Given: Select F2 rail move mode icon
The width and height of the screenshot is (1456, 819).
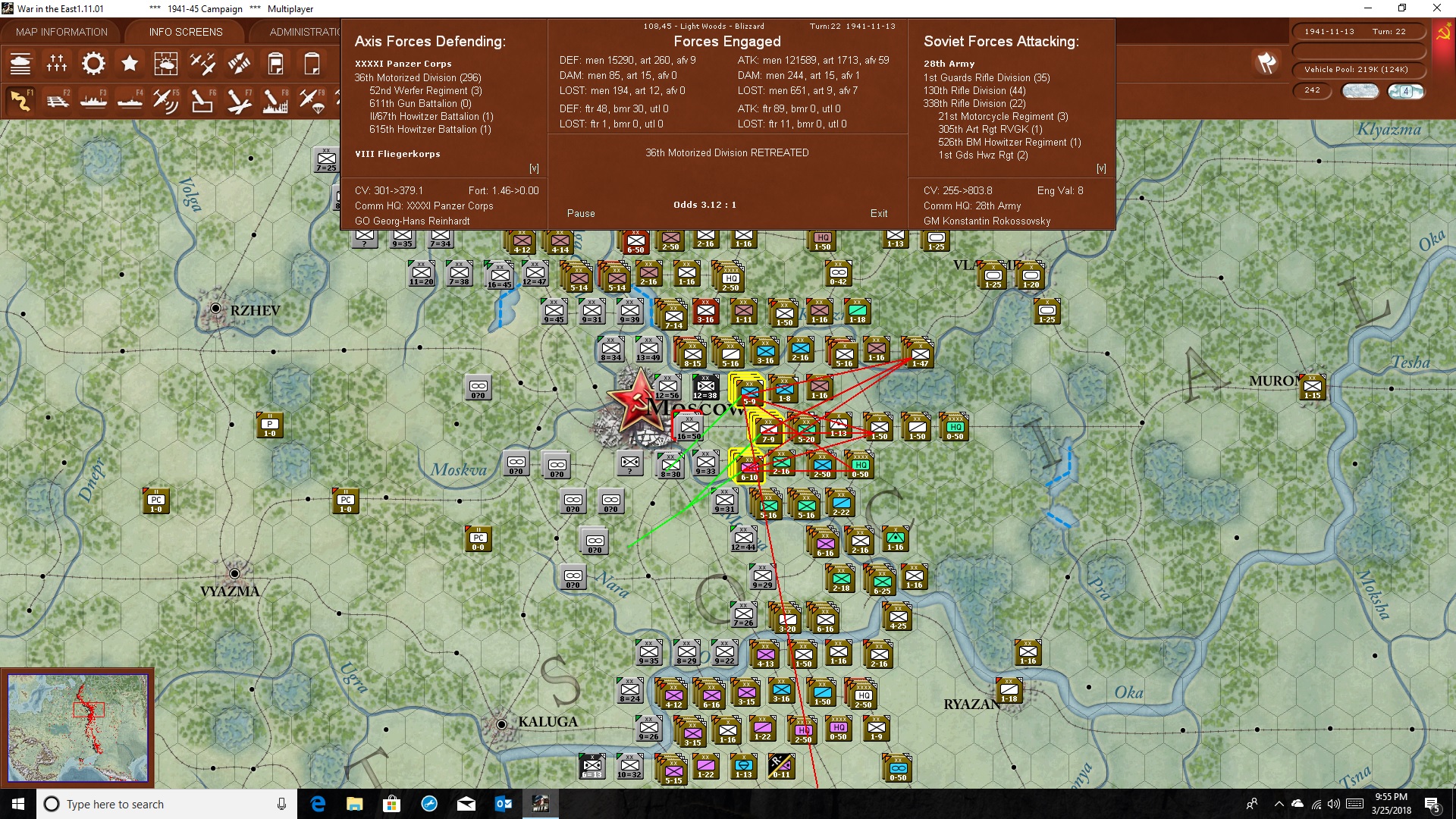Looking at the screenshot, I should pyautogui.click(x=57, y=100).
